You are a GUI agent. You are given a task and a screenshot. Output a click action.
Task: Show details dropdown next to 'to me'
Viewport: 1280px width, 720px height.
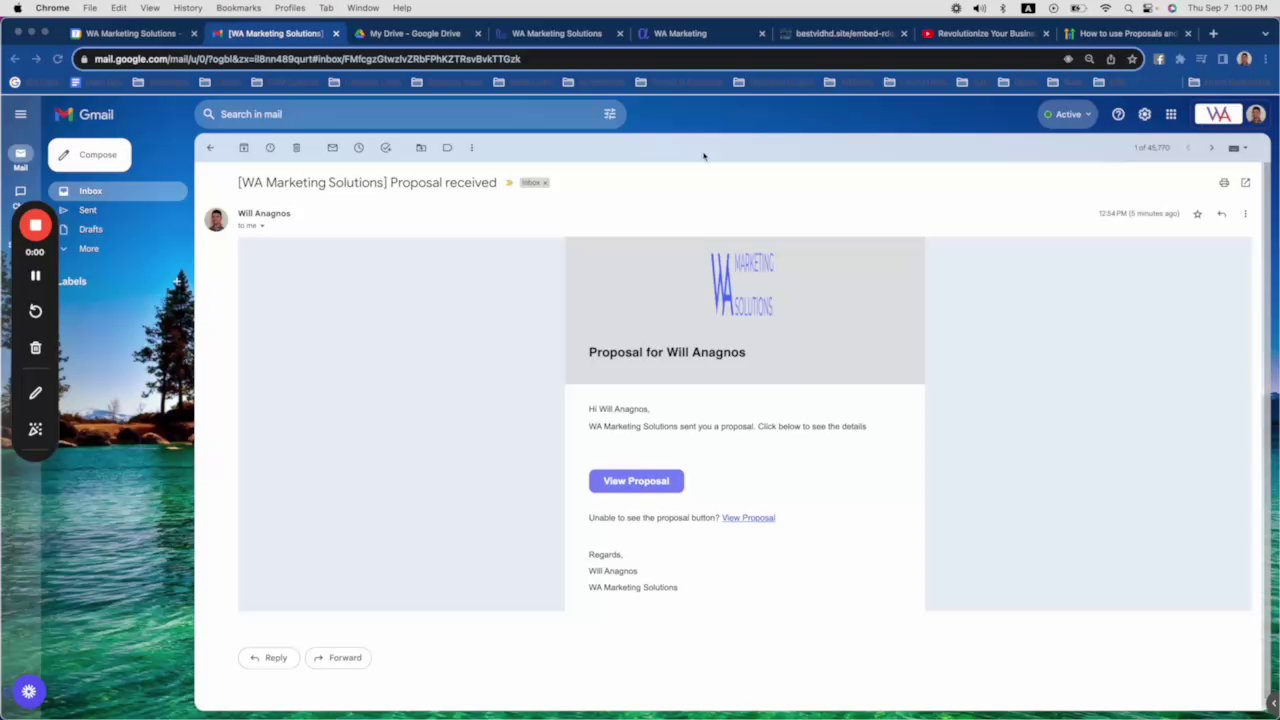[262, 226]
